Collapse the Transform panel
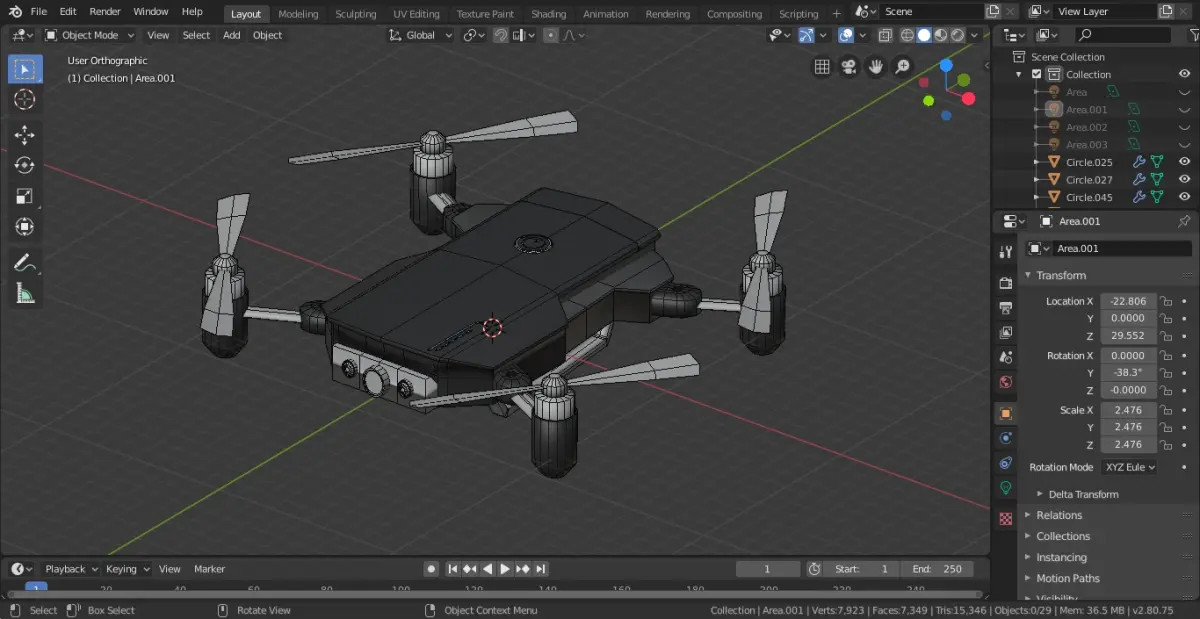 click(1061, 275)
